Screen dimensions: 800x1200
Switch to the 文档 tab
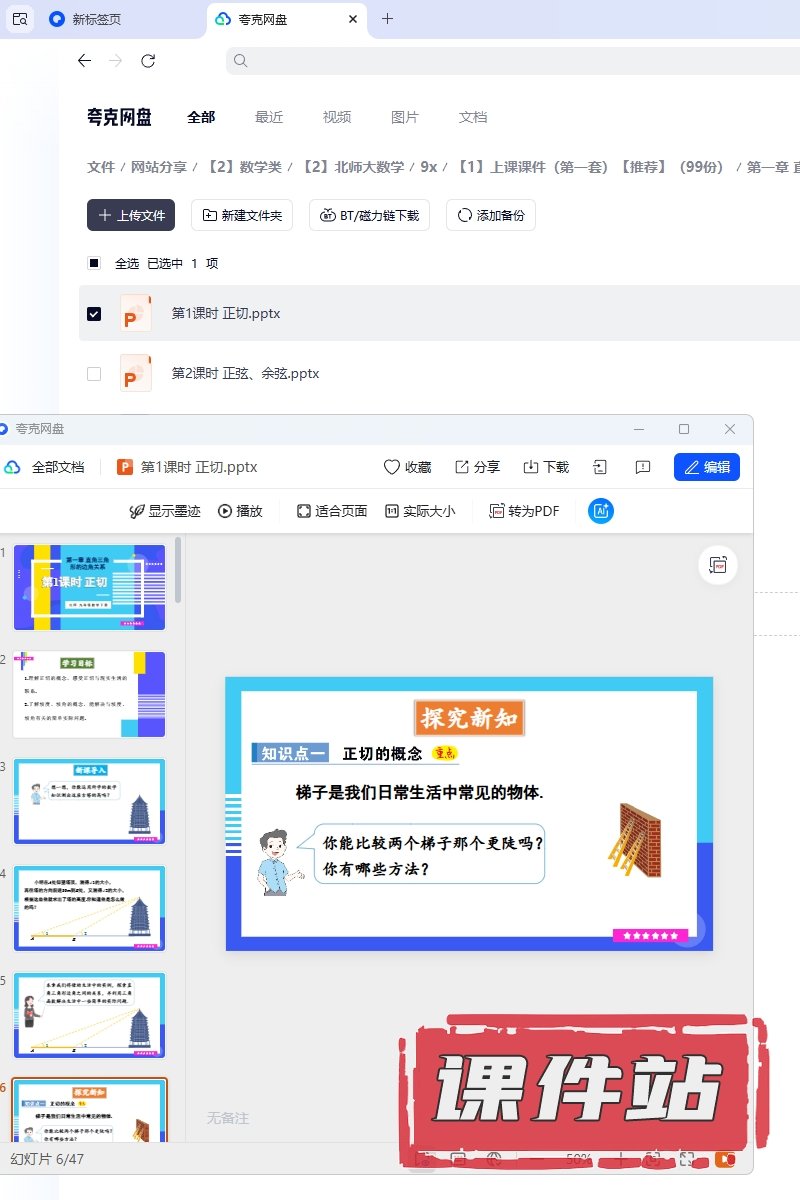click(473, 117)
